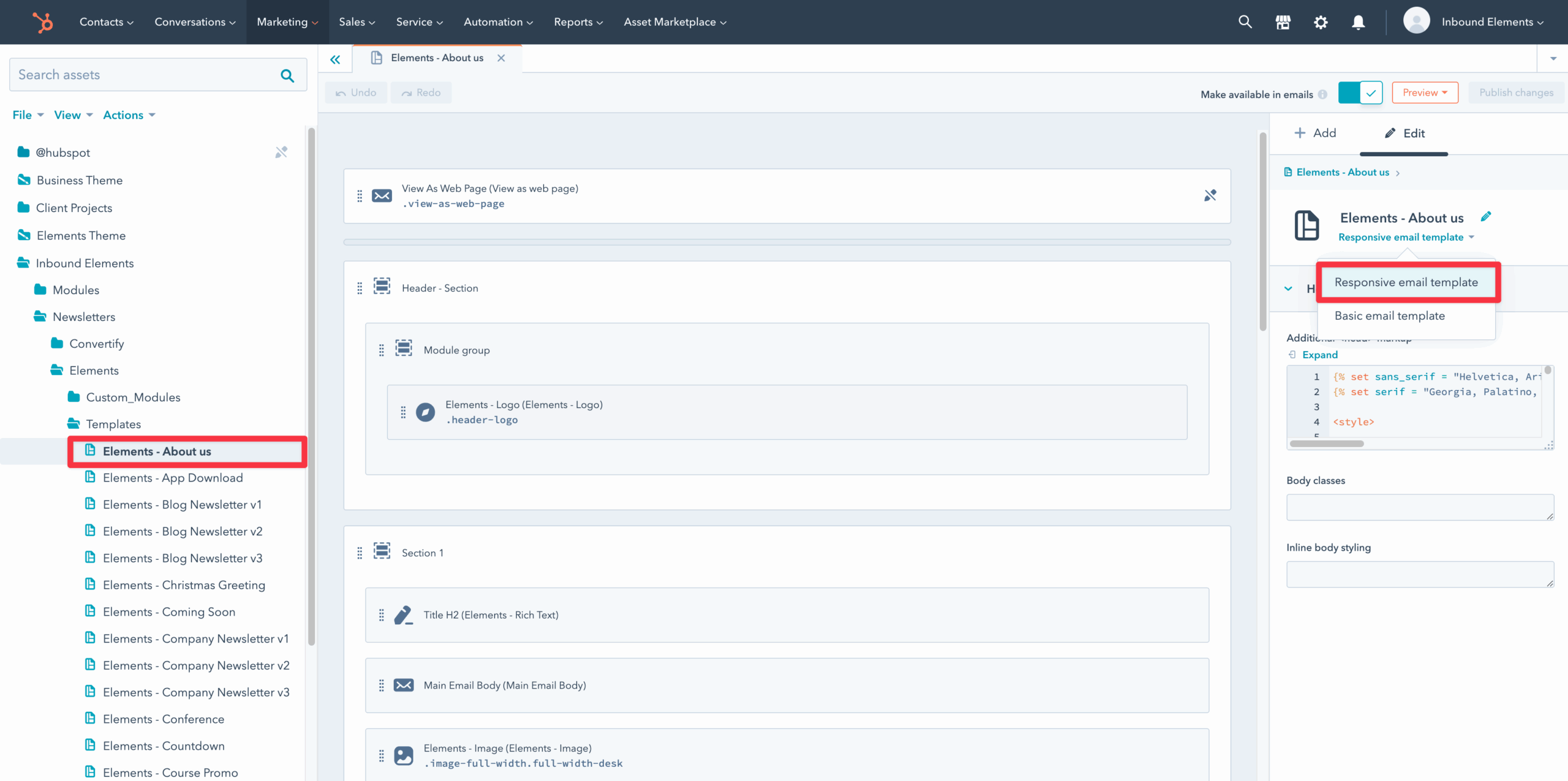The width and height of the screenshot is (1568, 781).
Task: Open the Actions dropdown
Action: (x=129, y=115)
